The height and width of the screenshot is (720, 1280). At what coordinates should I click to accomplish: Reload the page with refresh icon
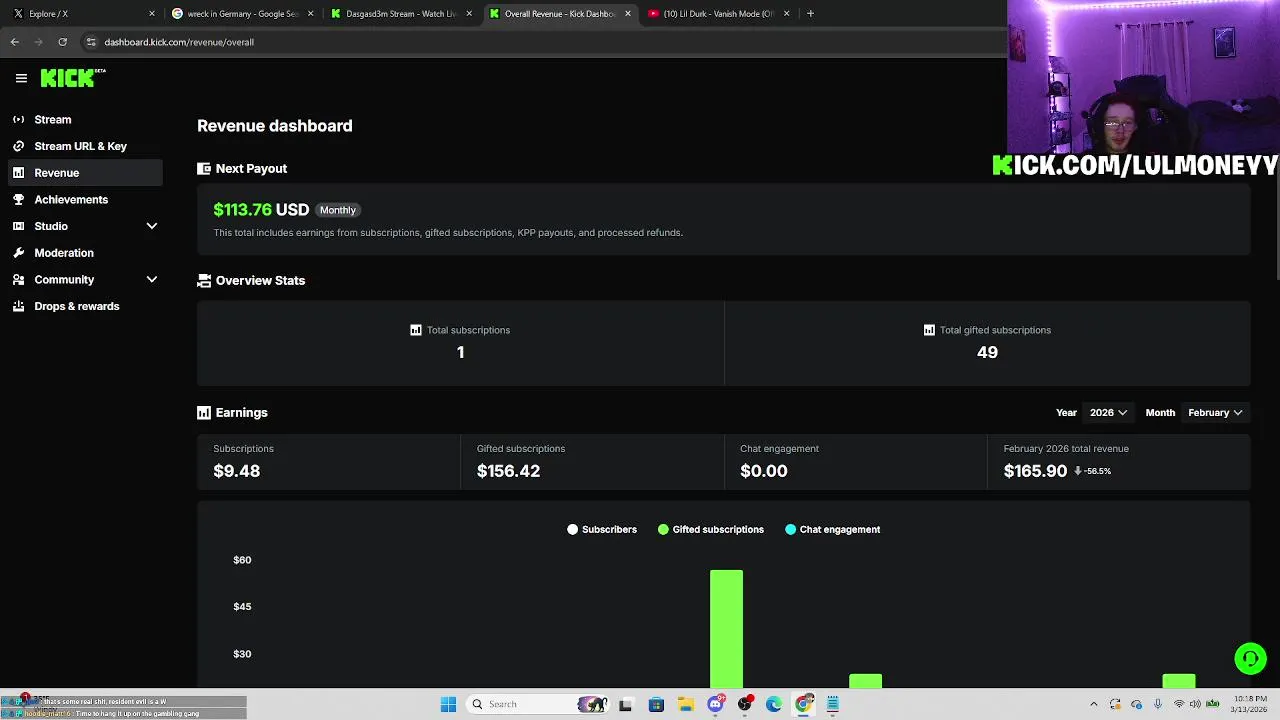(x=62, y=42)
